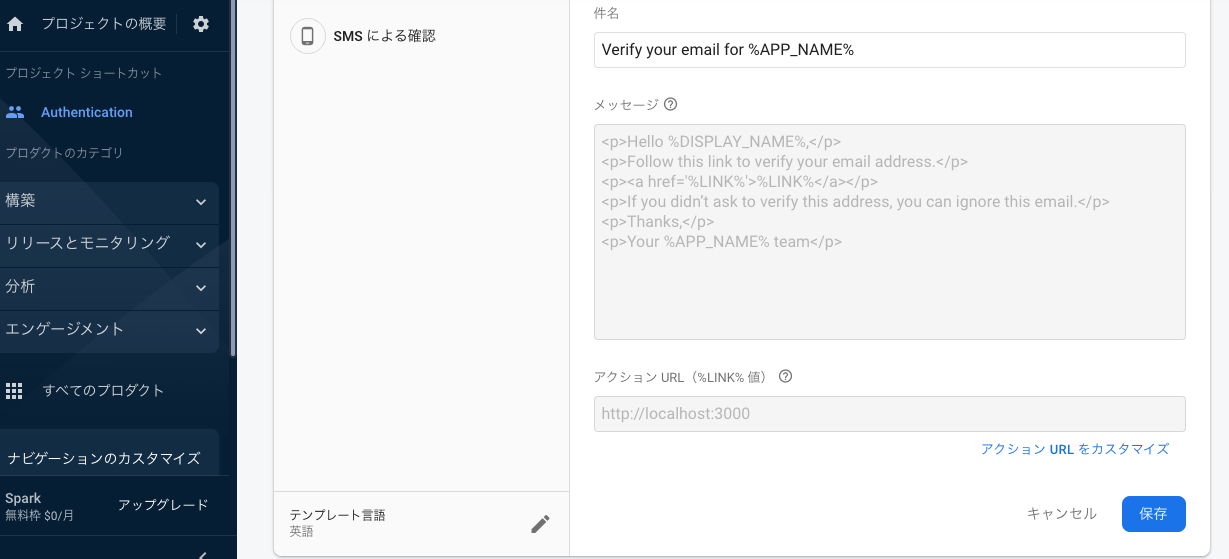The image size is (1229, 559).
Task: Click the プロジェクト ショートカット heading
Action: 84,73
